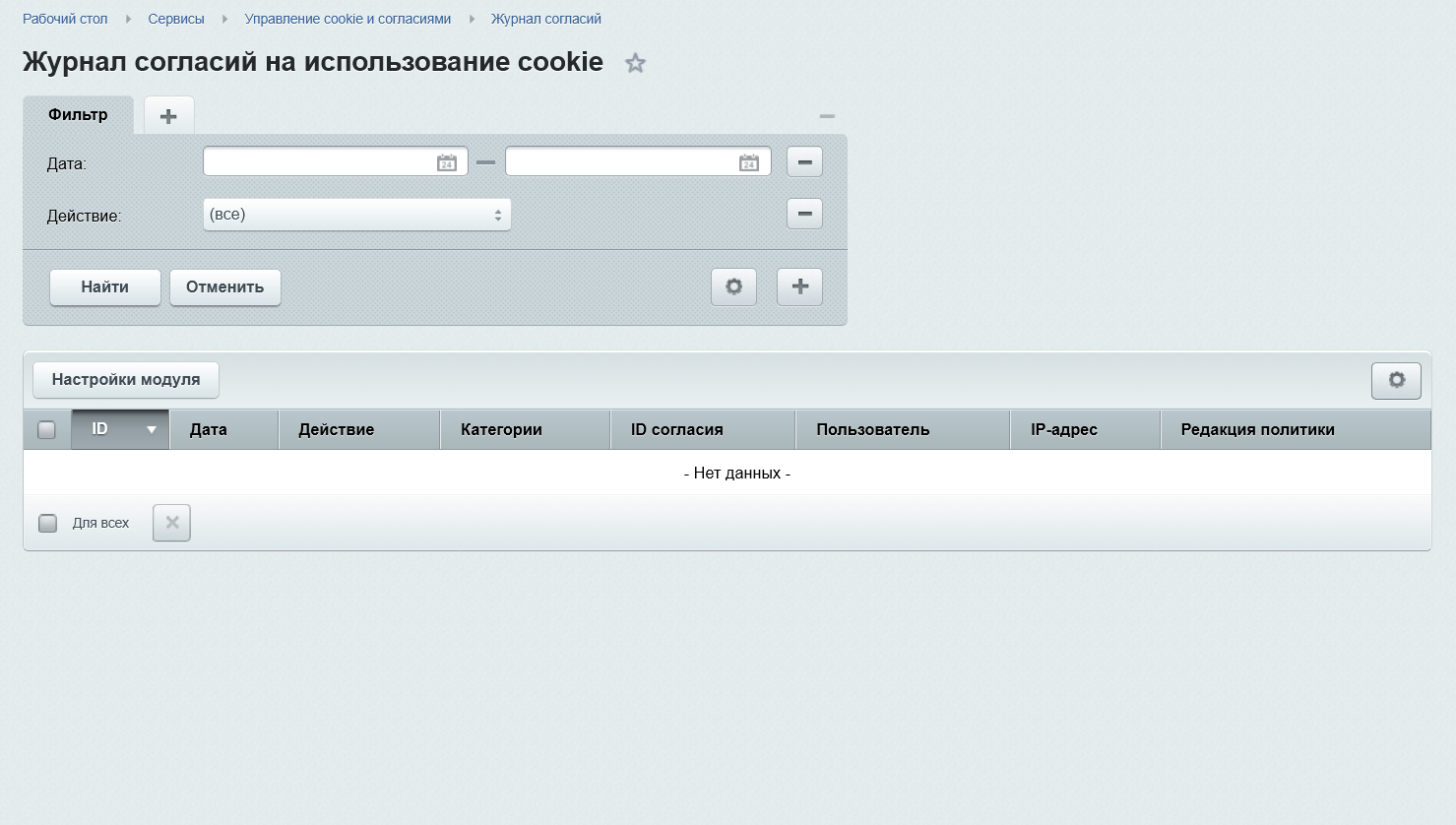
Task: Open filter settings gear
Action: (733, 286)
